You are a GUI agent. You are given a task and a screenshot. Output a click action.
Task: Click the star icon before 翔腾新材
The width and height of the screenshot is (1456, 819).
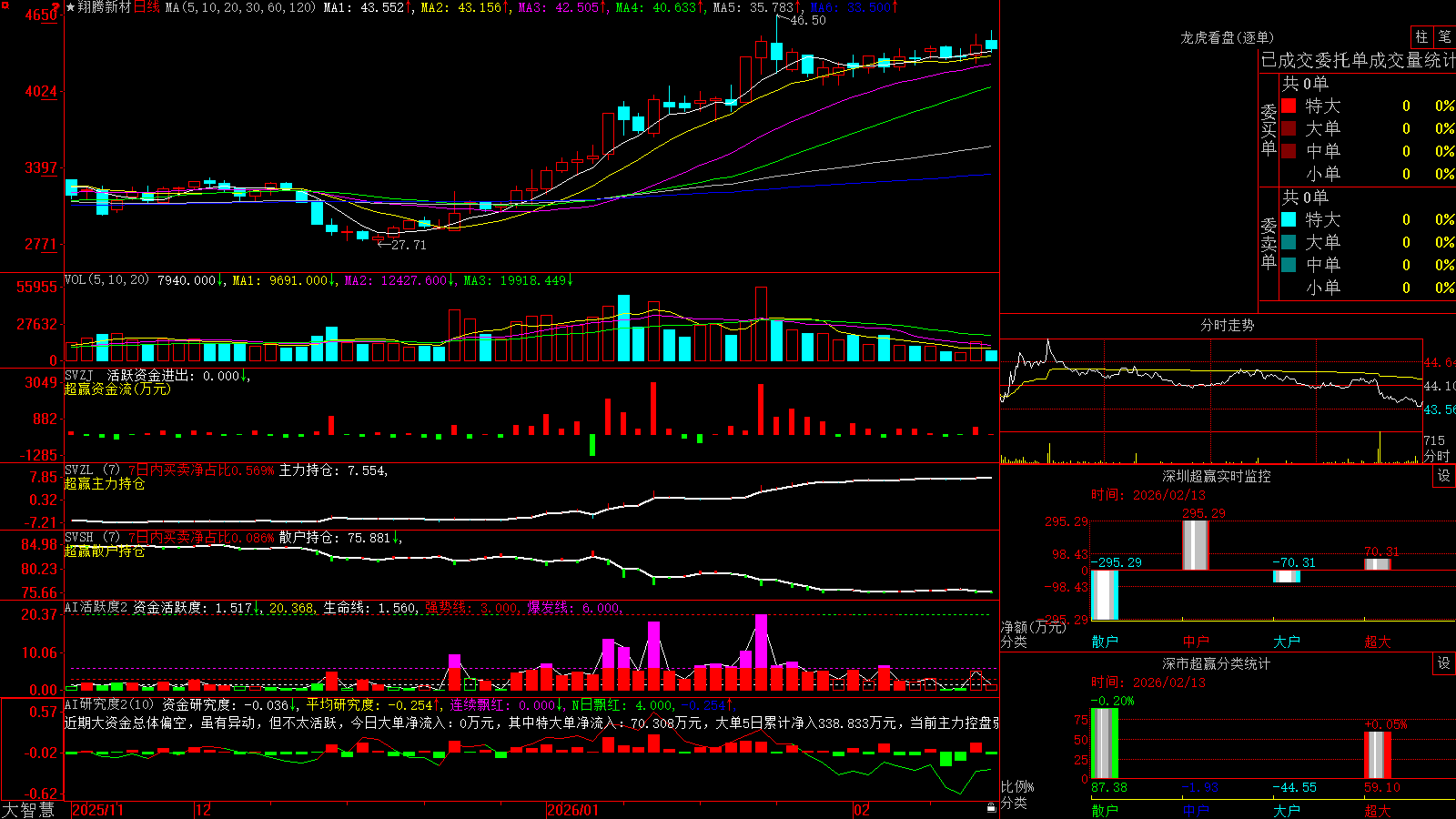70,7
